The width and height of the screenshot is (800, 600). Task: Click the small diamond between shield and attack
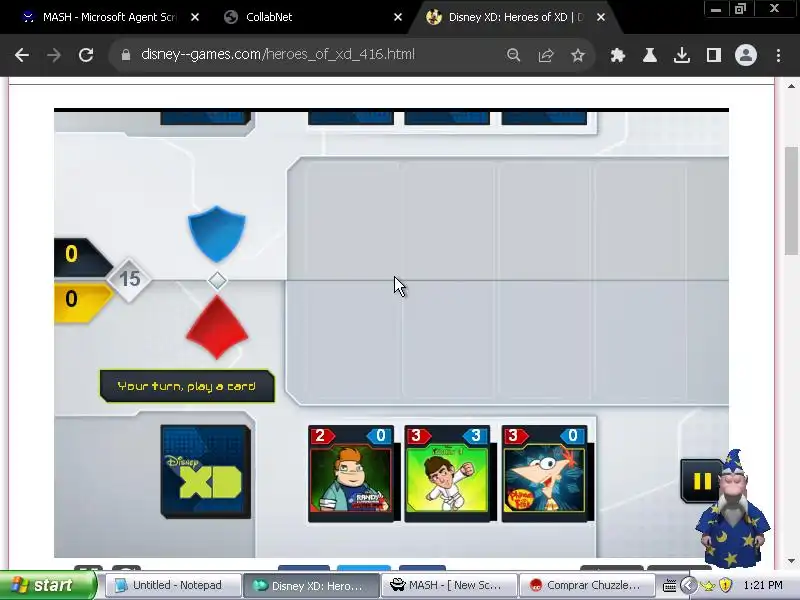[x=217, y=281]
